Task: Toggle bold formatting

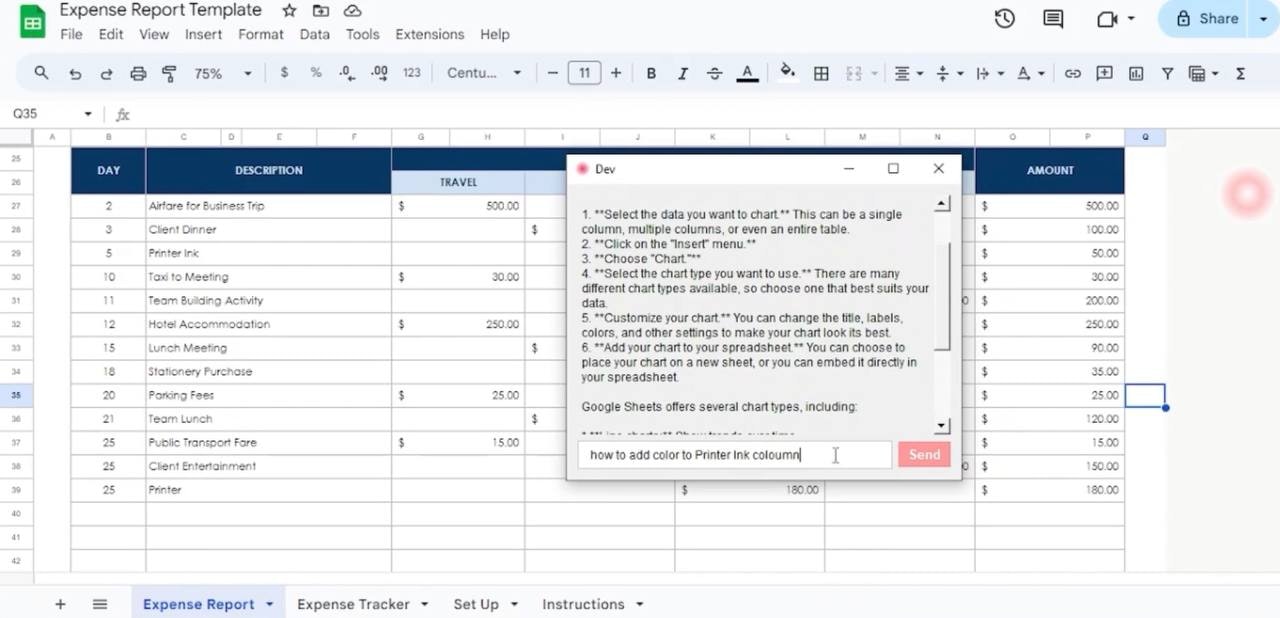Action: tap(651, 73)
